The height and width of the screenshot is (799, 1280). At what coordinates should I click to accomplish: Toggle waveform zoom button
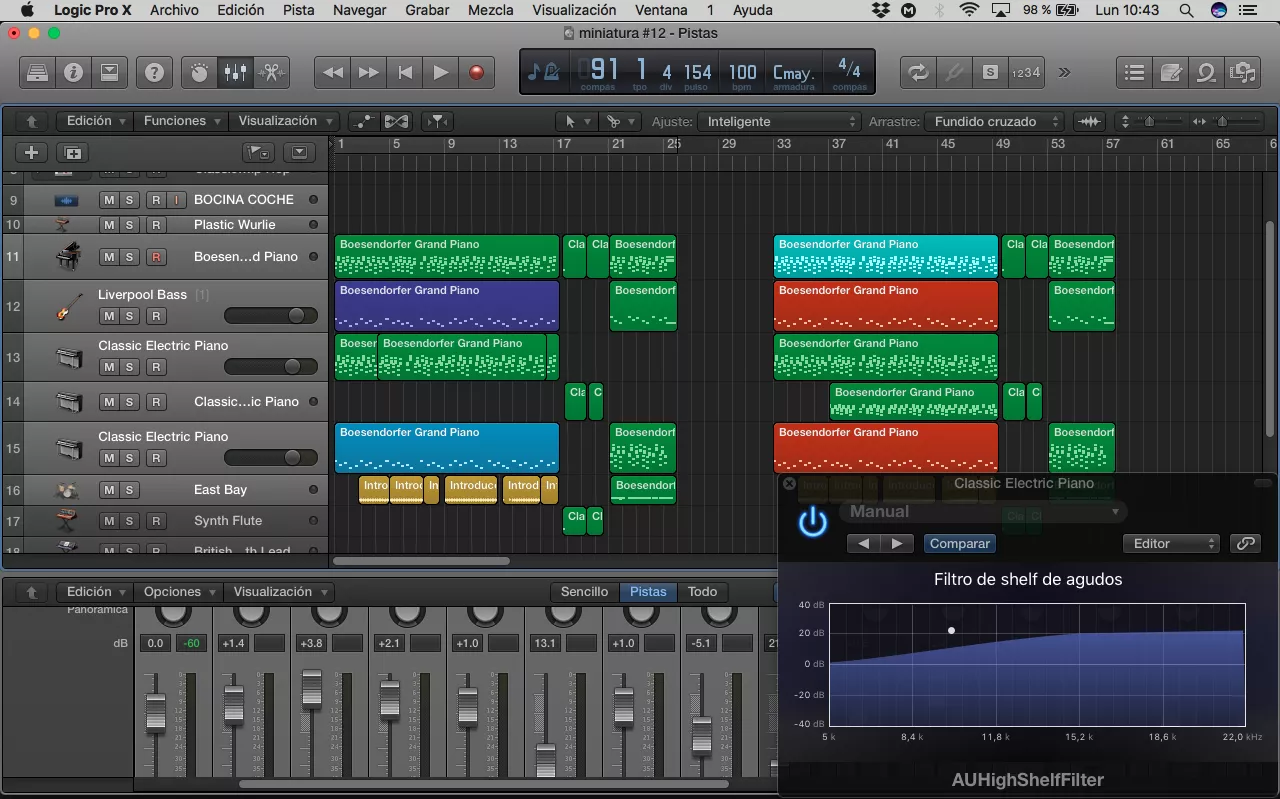1089,121
